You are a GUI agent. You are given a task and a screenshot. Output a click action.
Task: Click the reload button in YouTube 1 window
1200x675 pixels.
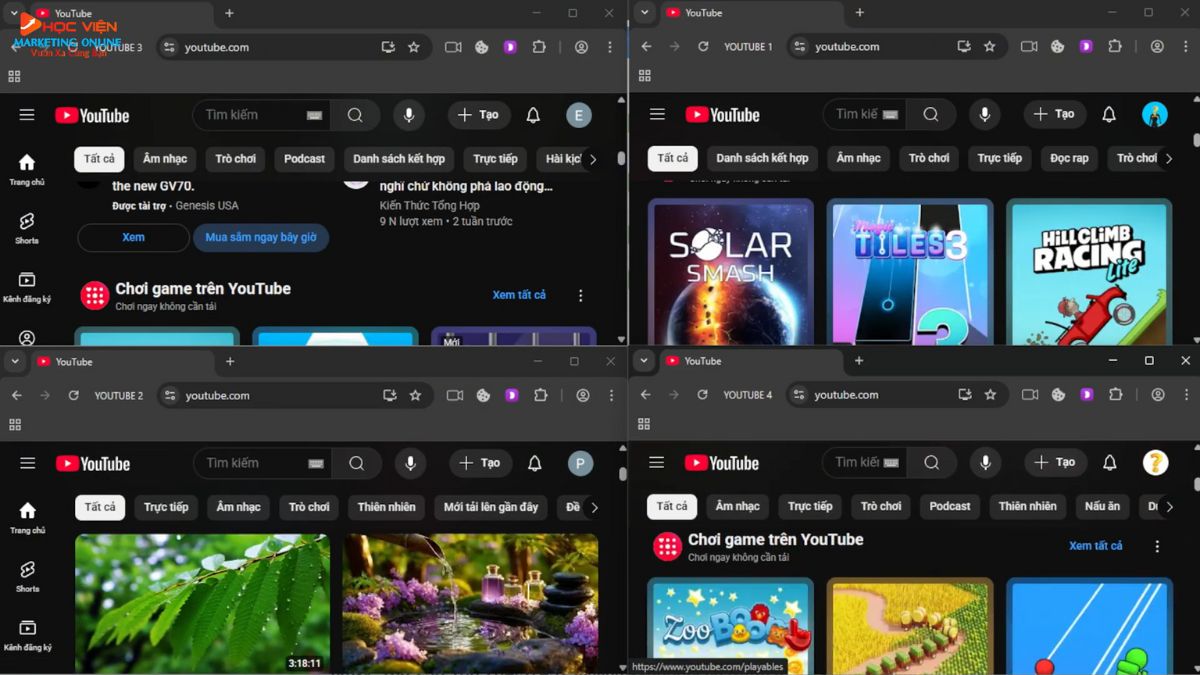point(703,46)
